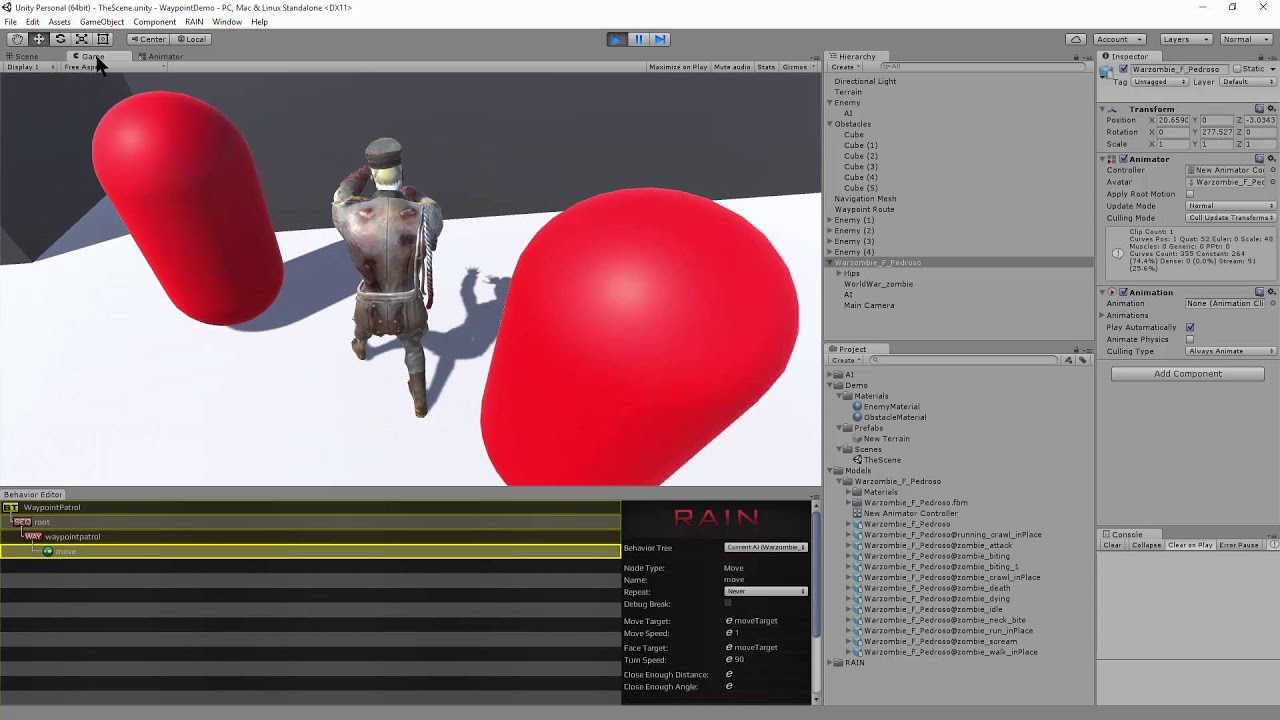Open the GameObject menu
This screenshot has width=1280, height=720.
tap(102, 22)
